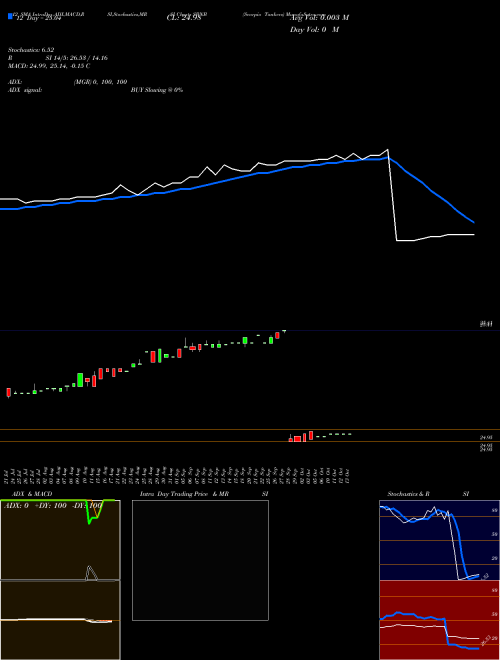The height and width of the screenshot is (660, 500).
Task: Select the 'Stochastics: 6.52' value
Action: 31,50
